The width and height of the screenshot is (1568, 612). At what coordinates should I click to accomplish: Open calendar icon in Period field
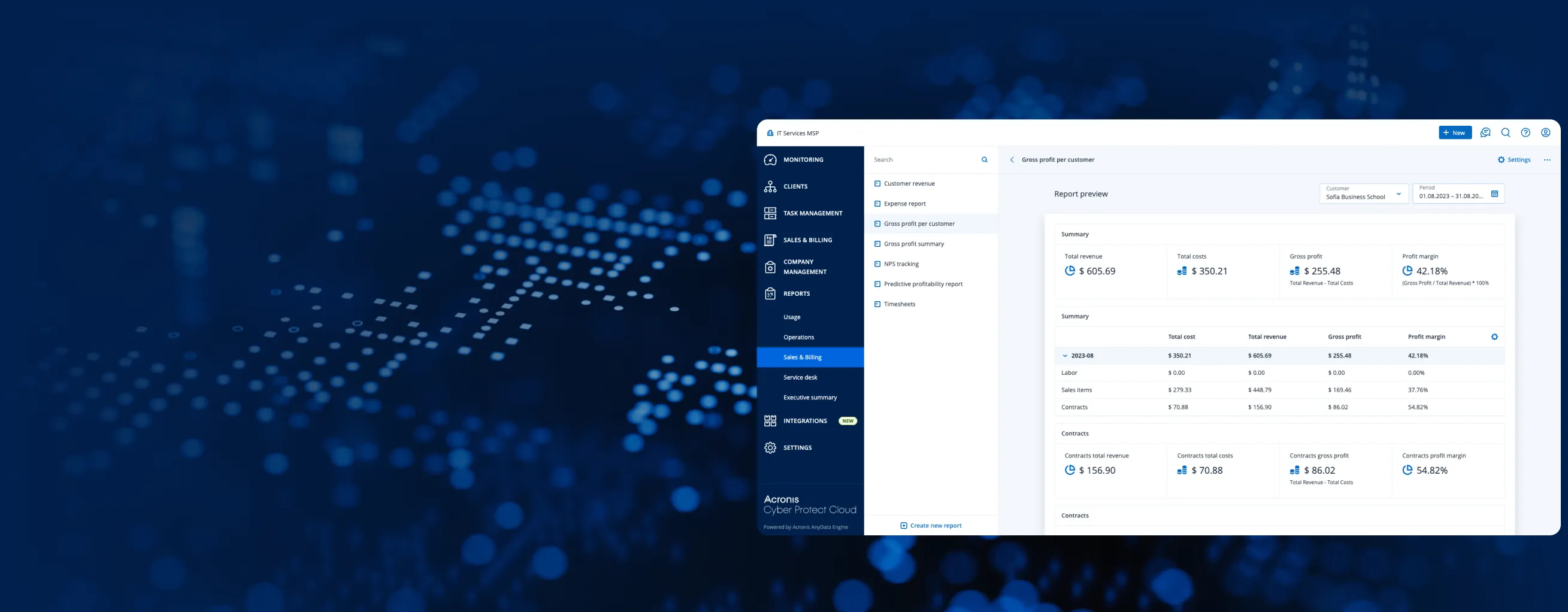[1494, 194]
